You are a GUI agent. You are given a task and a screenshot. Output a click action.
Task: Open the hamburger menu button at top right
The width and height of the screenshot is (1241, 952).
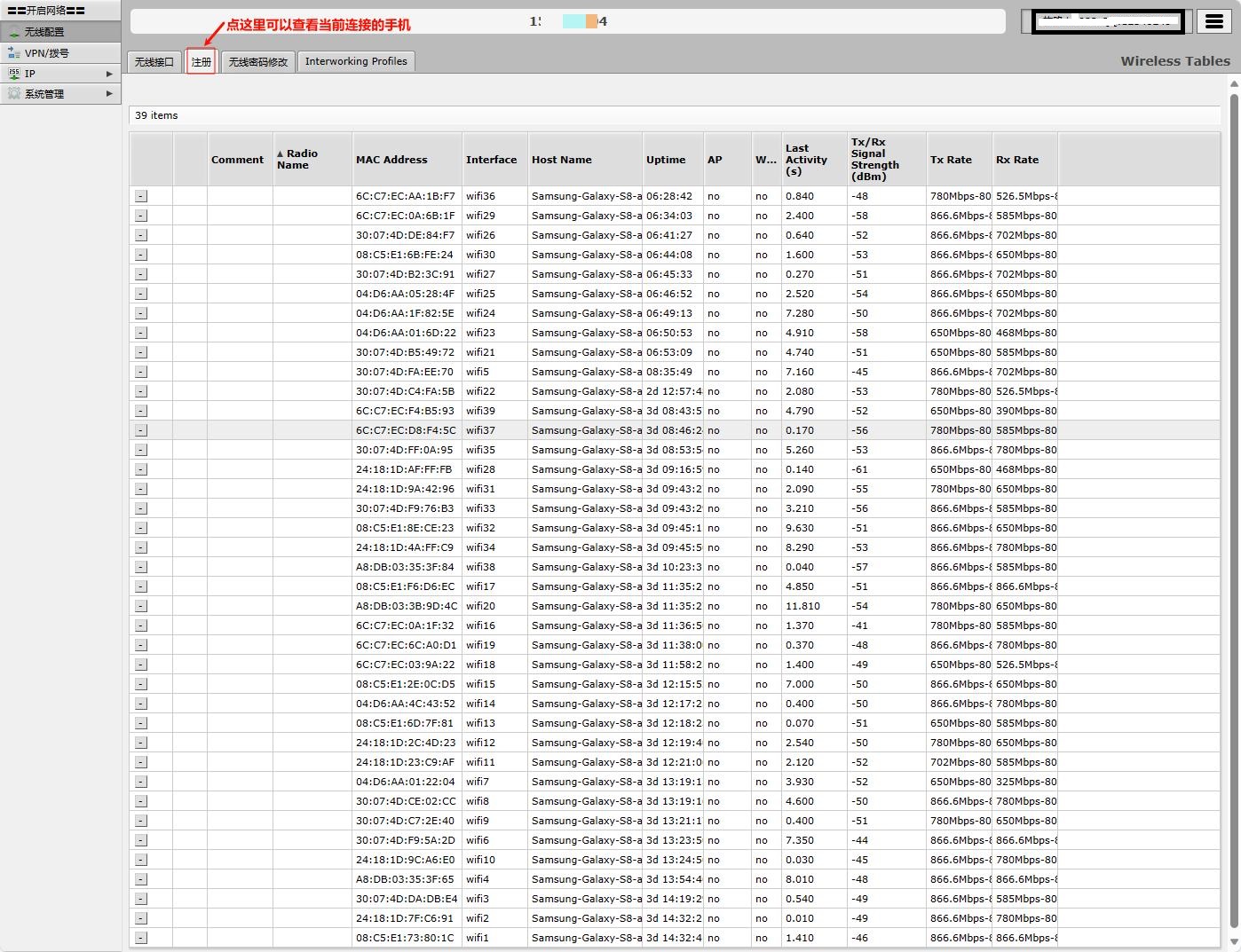point(1213,21)
